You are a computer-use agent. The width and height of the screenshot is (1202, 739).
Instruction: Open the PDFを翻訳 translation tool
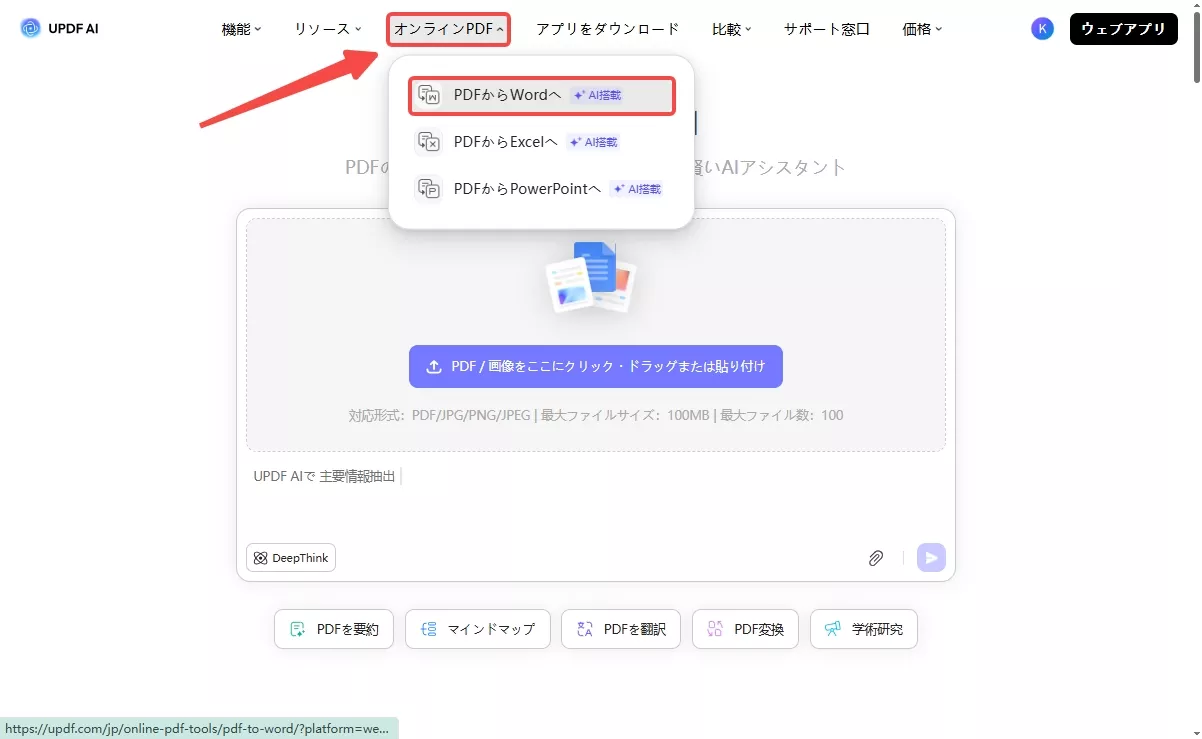(x=620, y=629)
